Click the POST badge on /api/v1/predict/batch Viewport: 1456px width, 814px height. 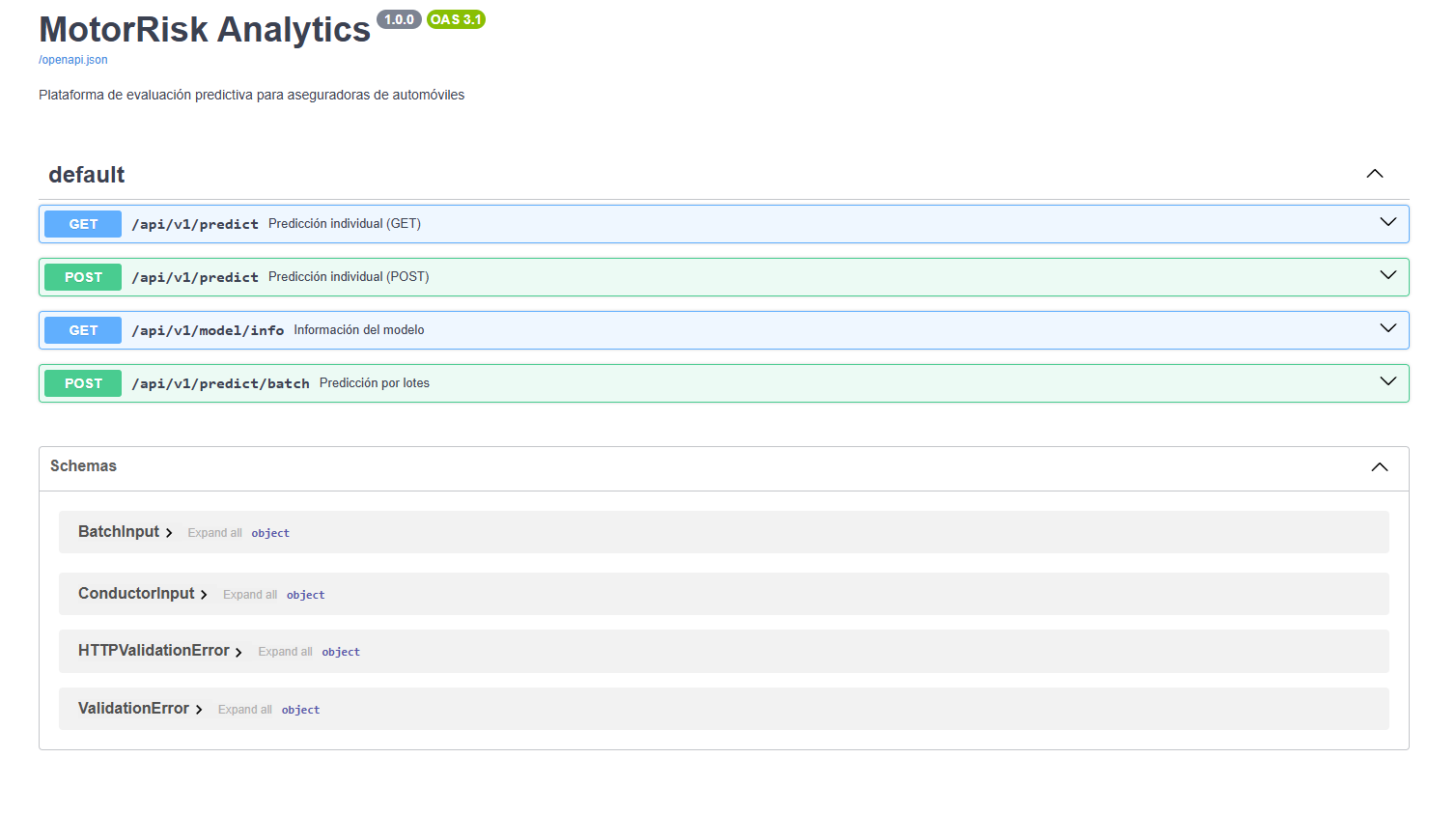pos(82,382)
